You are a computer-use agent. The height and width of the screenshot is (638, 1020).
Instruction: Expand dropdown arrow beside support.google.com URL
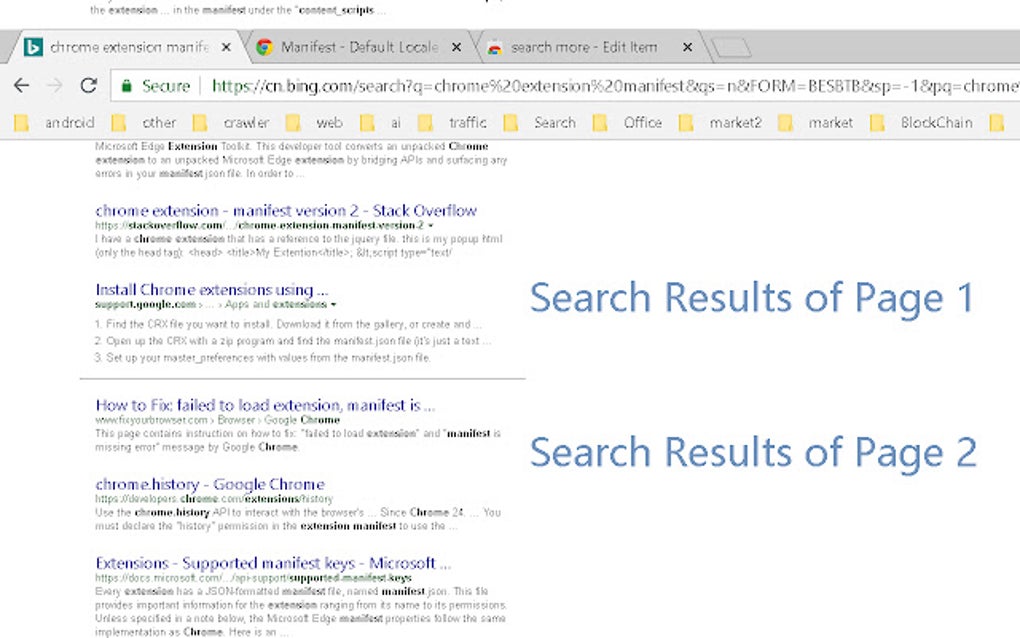click(334, 304)
